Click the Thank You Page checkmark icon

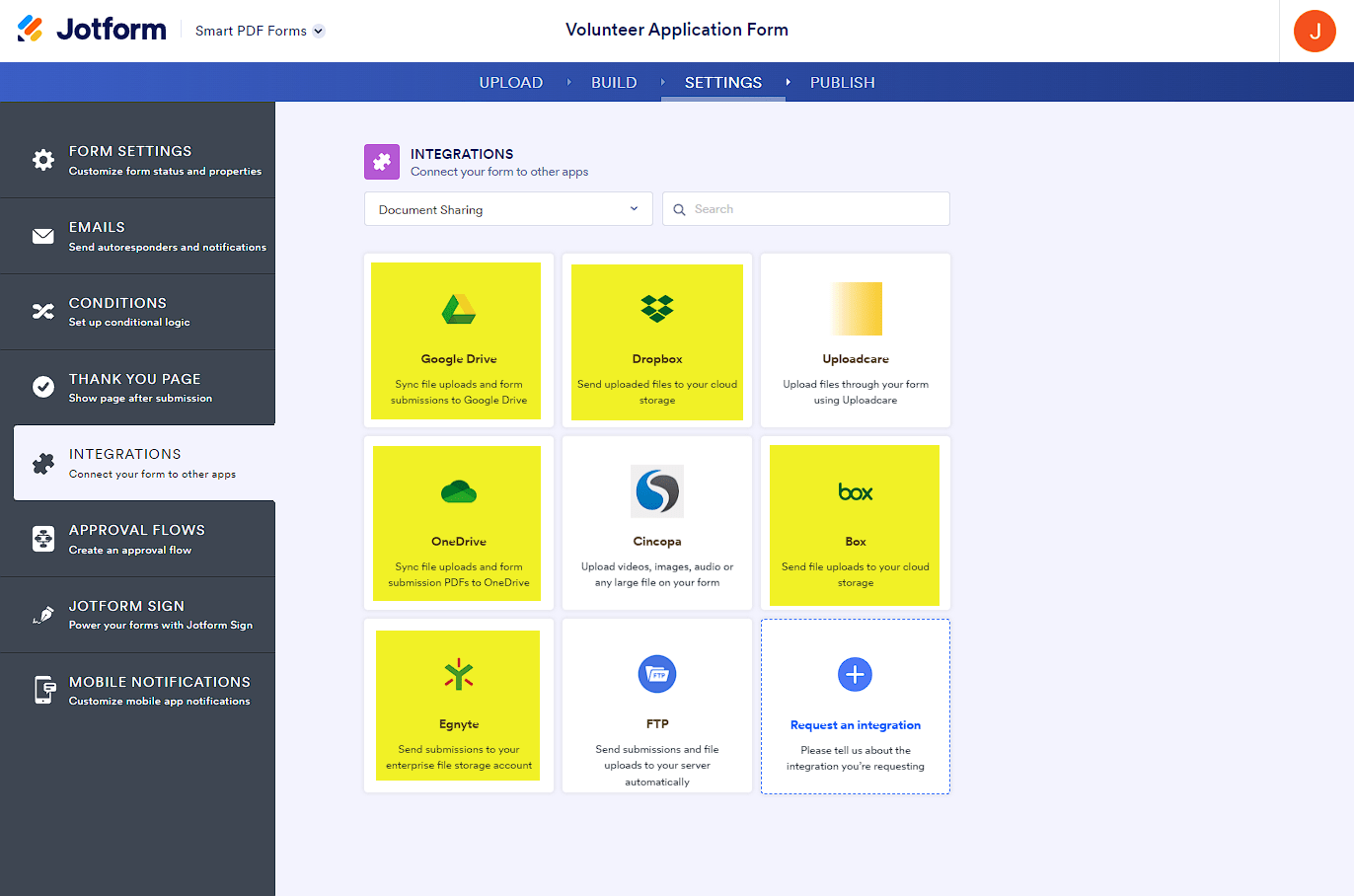pyautogui.click(x=43, y=387)
